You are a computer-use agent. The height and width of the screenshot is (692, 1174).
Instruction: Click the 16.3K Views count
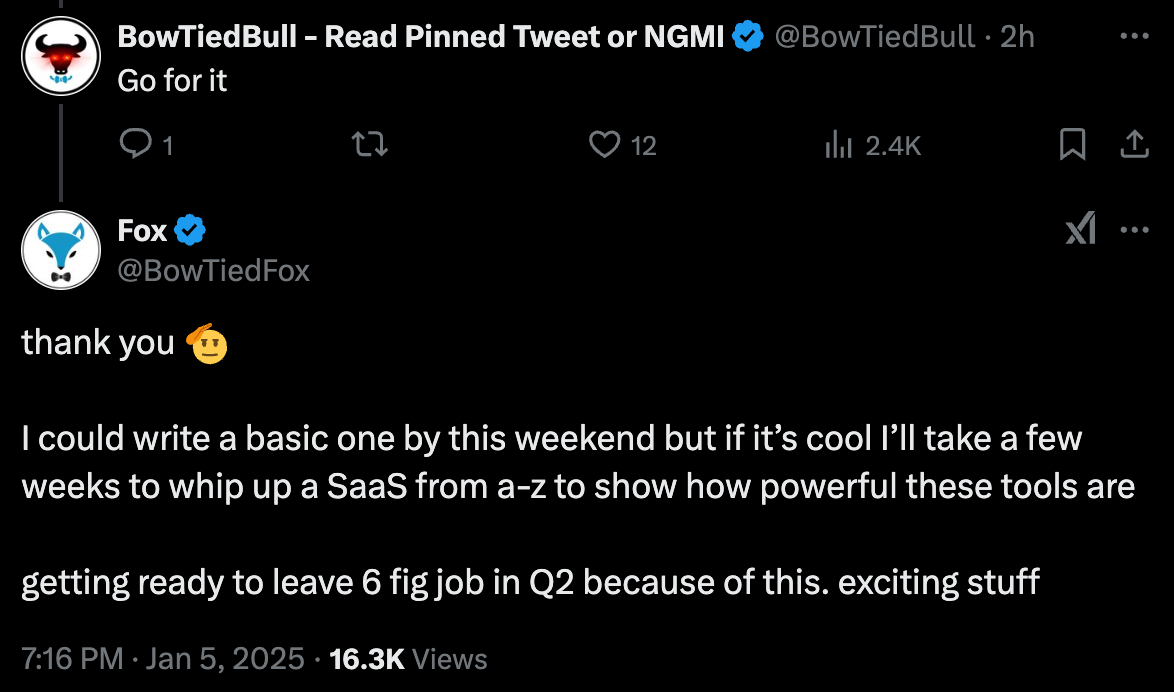(x=407, y=659)
